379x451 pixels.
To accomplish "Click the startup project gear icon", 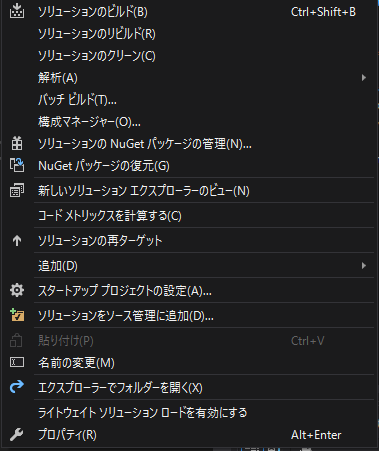I will (x=17, y=290).
